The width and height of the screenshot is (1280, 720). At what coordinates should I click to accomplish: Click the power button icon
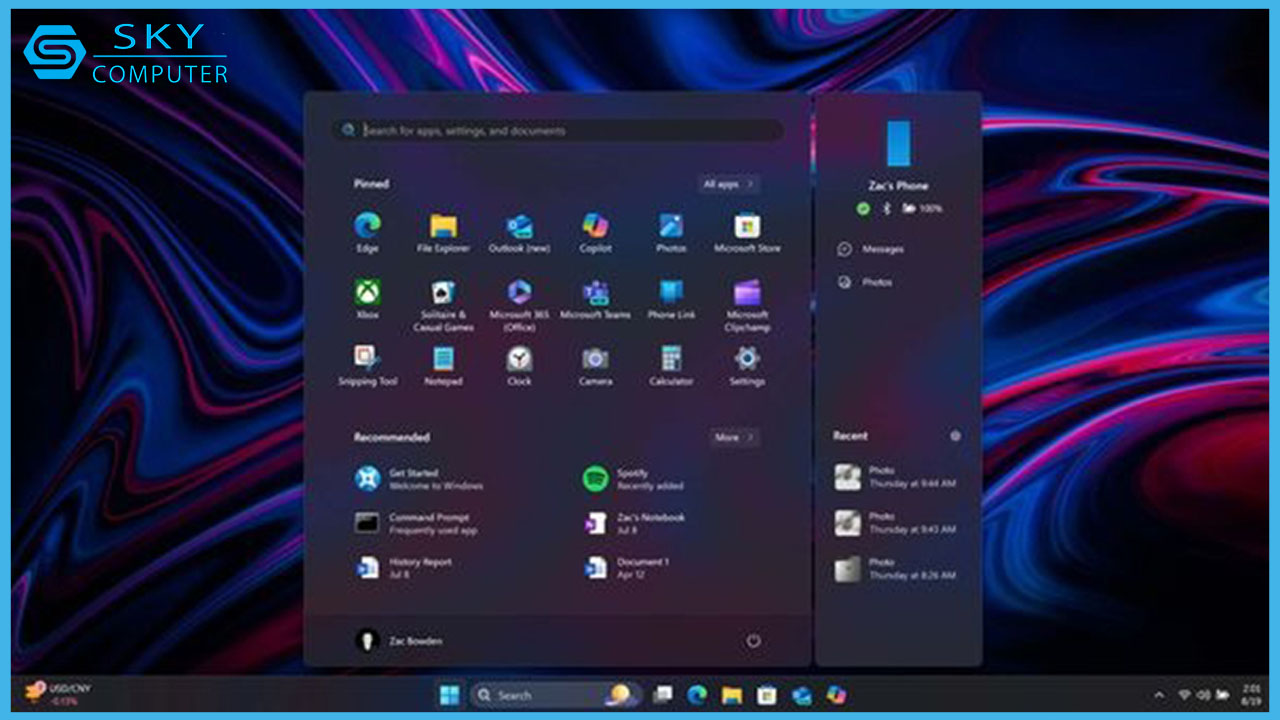click(754, 641)
